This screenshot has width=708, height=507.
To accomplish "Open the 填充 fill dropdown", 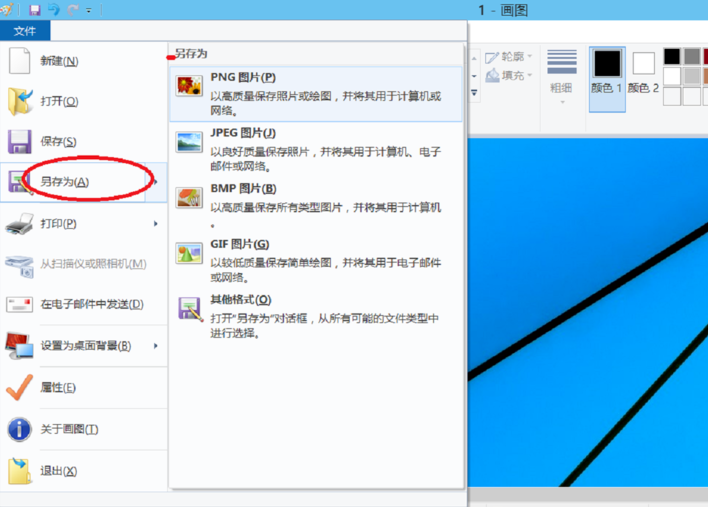I will click(x=508, y=75).
